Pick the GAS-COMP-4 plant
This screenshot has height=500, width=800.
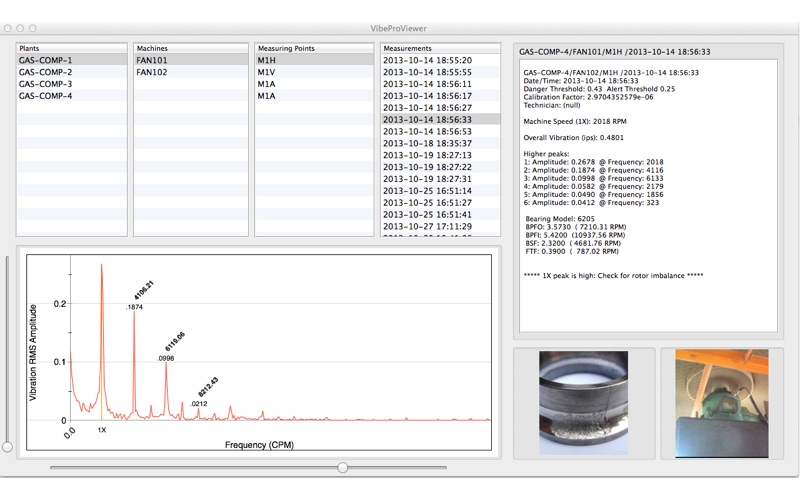[x=46, y=96]
